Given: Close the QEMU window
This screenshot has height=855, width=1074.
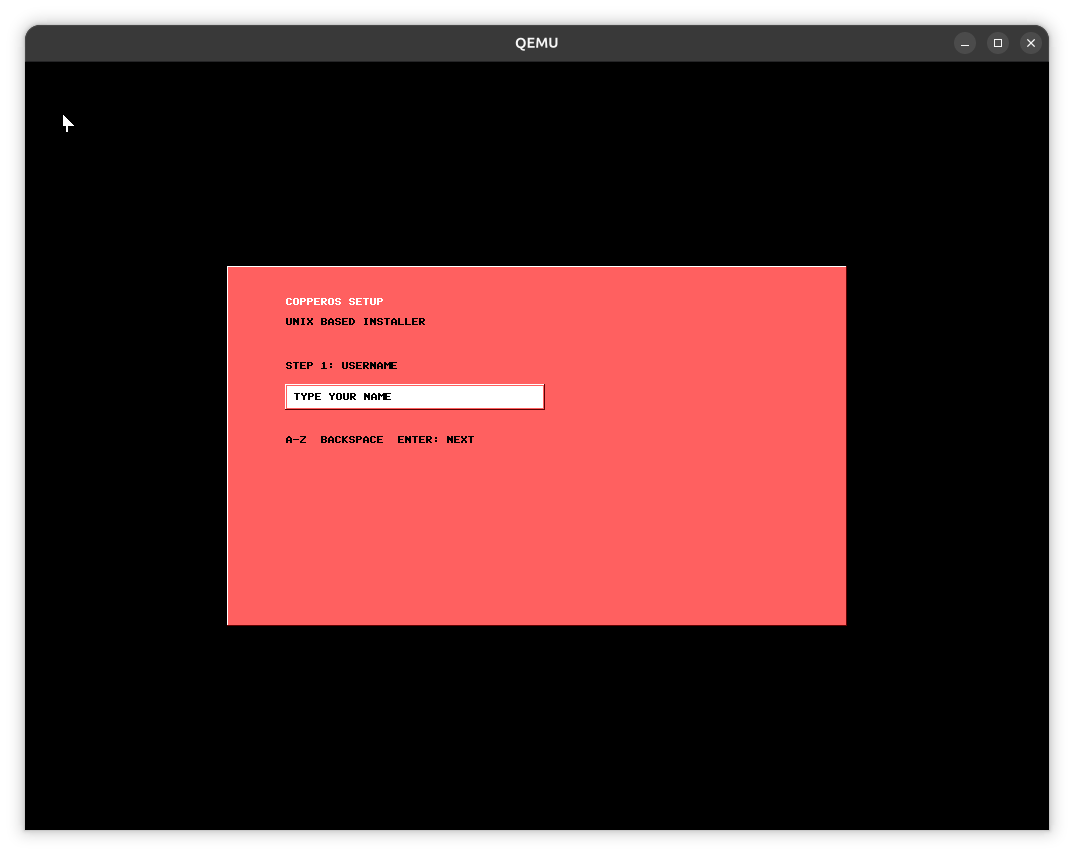Looking at the screenshot, I should click(x=1030, y=43).
